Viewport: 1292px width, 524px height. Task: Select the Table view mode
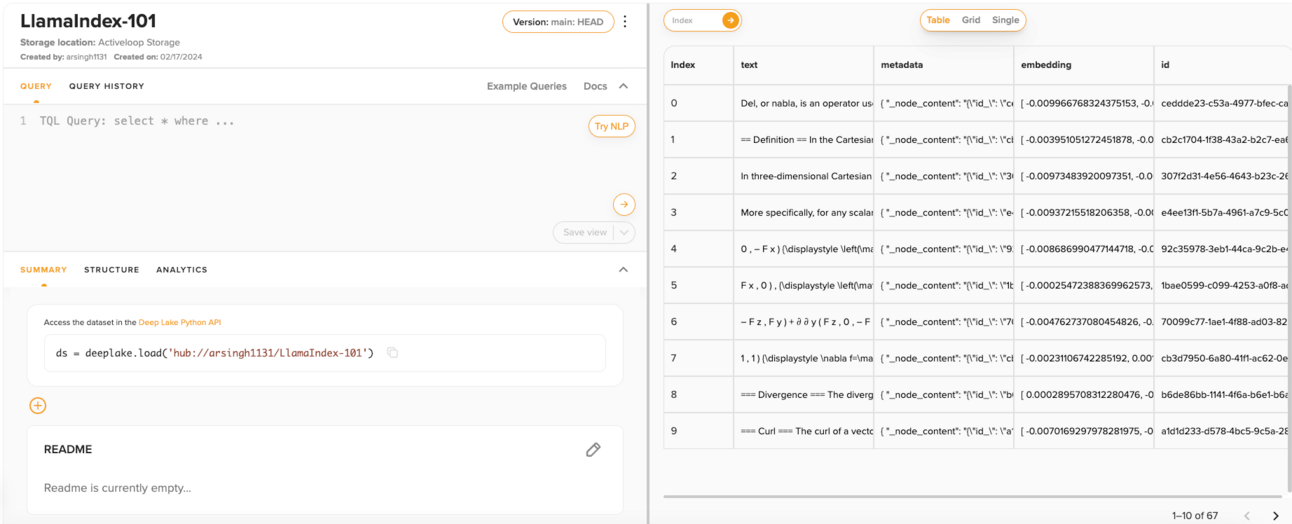click(938, 20)
